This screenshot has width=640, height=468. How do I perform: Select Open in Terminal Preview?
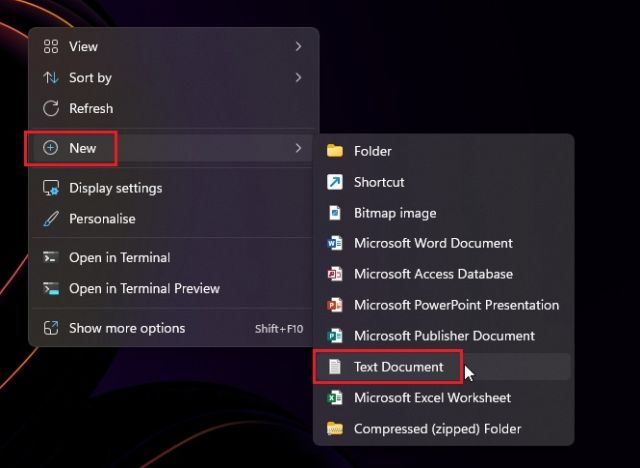(x=144, y=289)
